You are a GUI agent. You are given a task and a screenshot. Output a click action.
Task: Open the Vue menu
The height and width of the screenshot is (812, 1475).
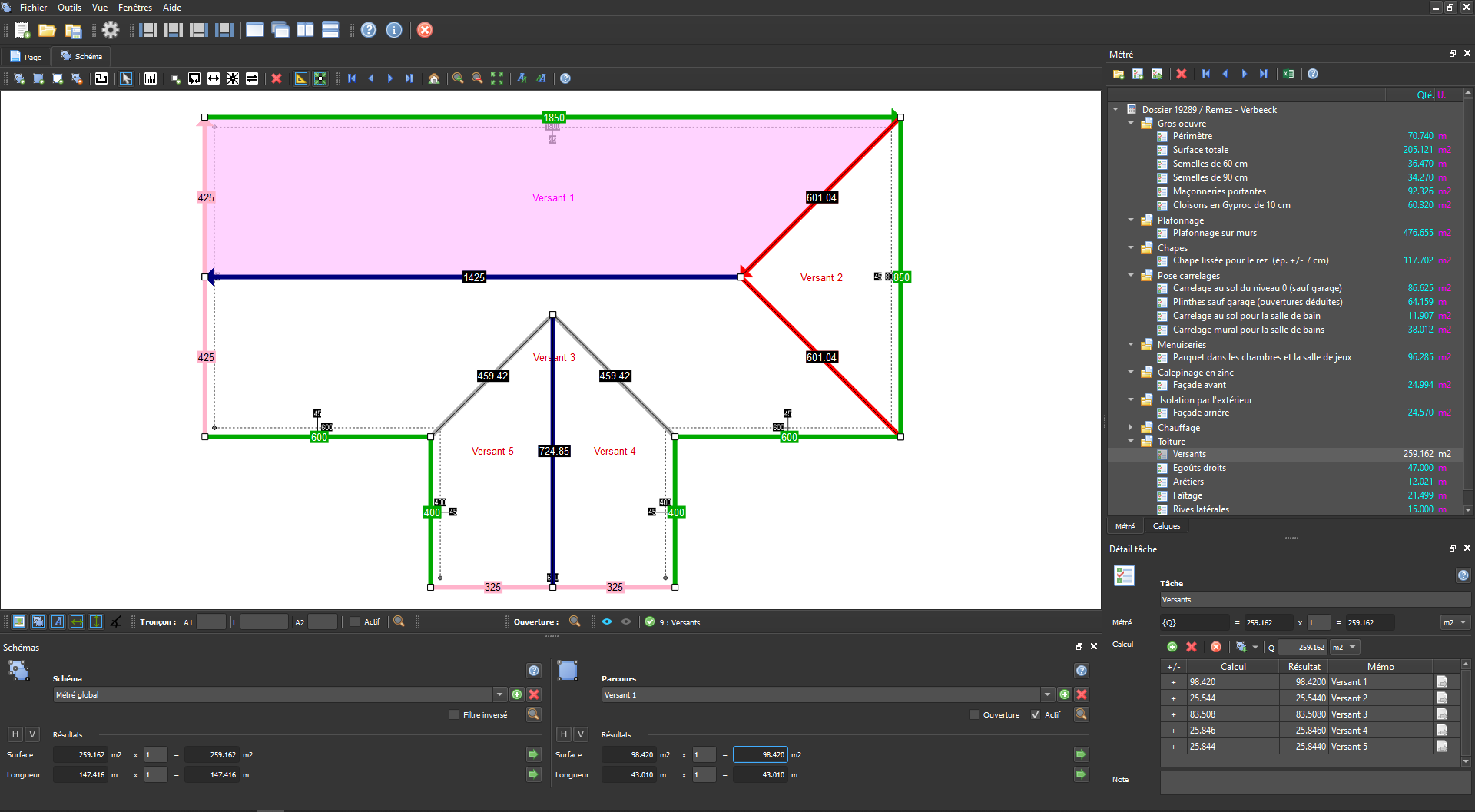[x=100, y=8]
